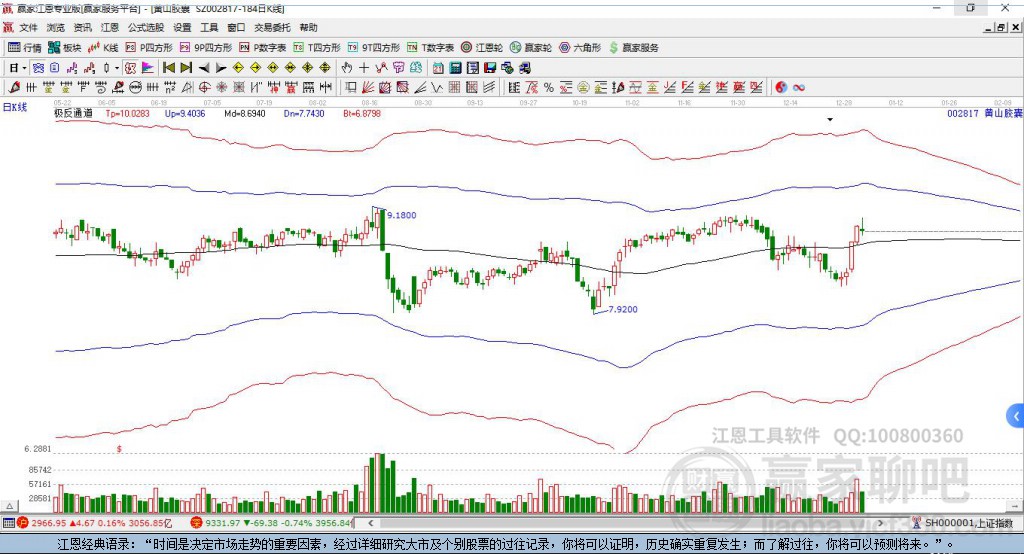
Task: Click the red floppy save icon
Action: tap(490, 68)
